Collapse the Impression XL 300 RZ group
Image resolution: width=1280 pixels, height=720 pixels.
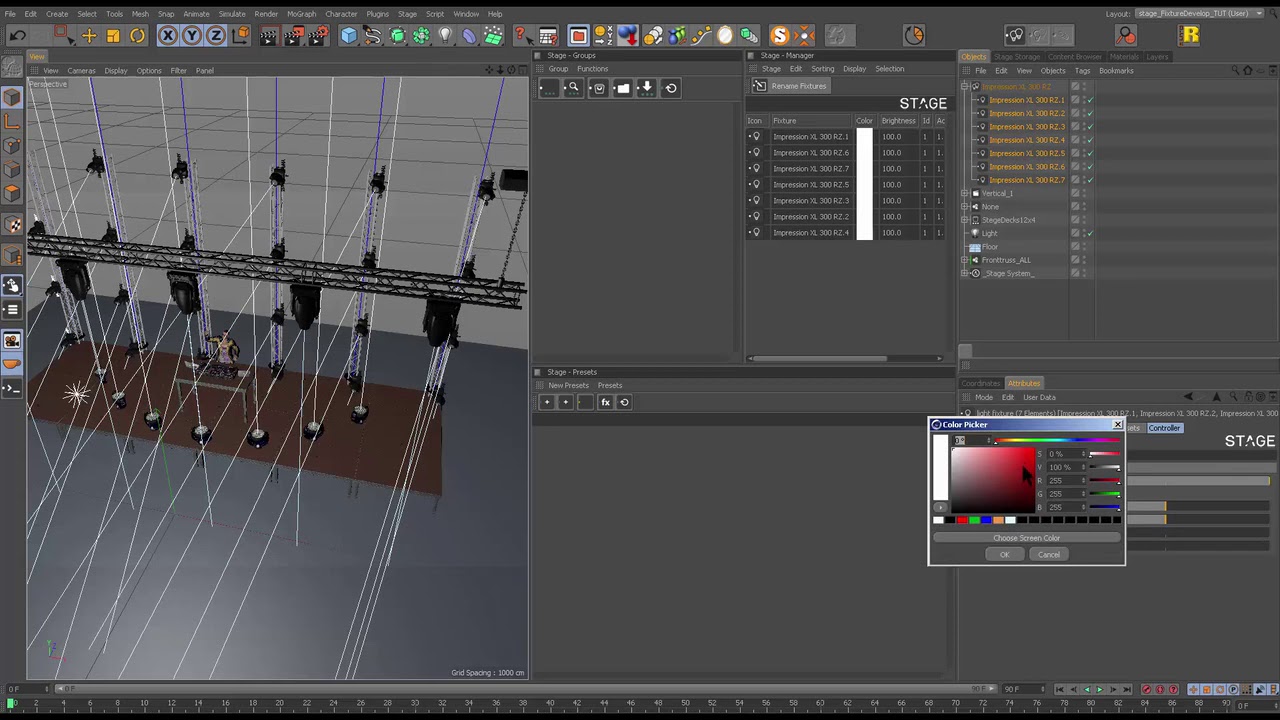pyautogui.click(x=964, y=87)
